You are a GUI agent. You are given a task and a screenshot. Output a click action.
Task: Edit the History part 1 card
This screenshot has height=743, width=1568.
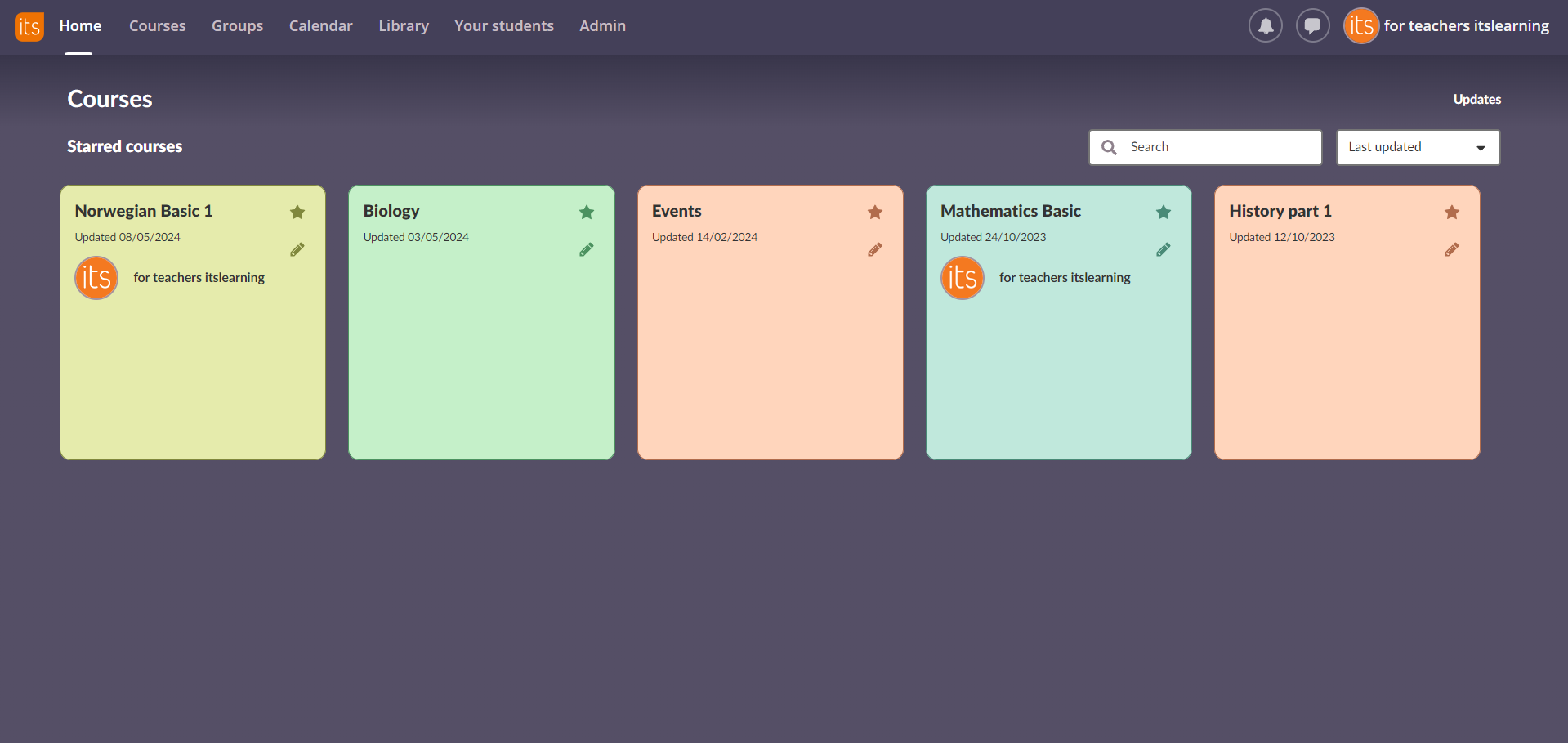pos(1451,250)
